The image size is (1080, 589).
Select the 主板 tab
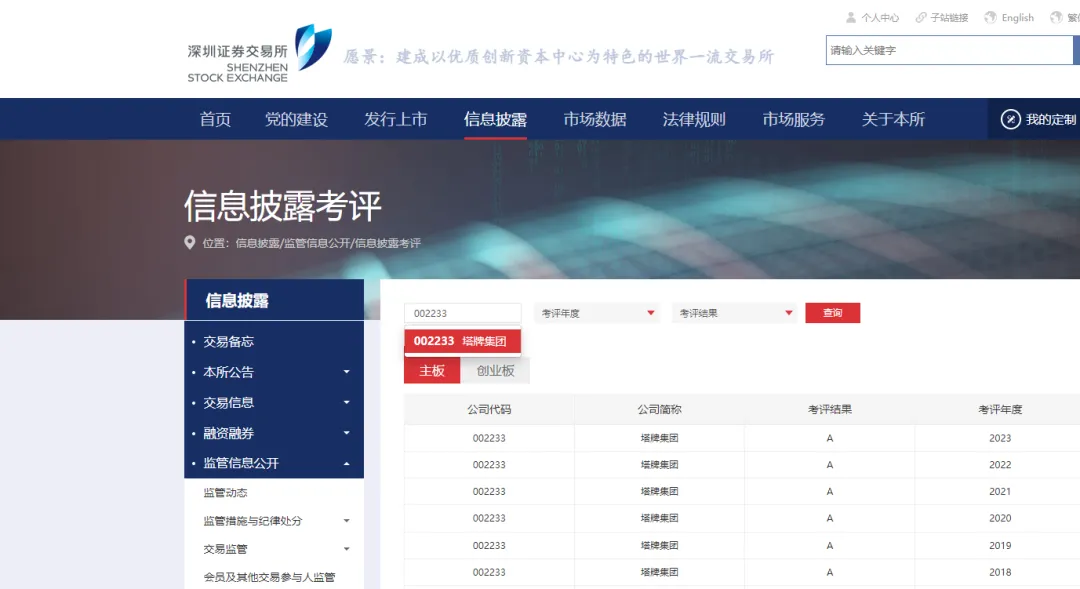click(x=431, y=369)
